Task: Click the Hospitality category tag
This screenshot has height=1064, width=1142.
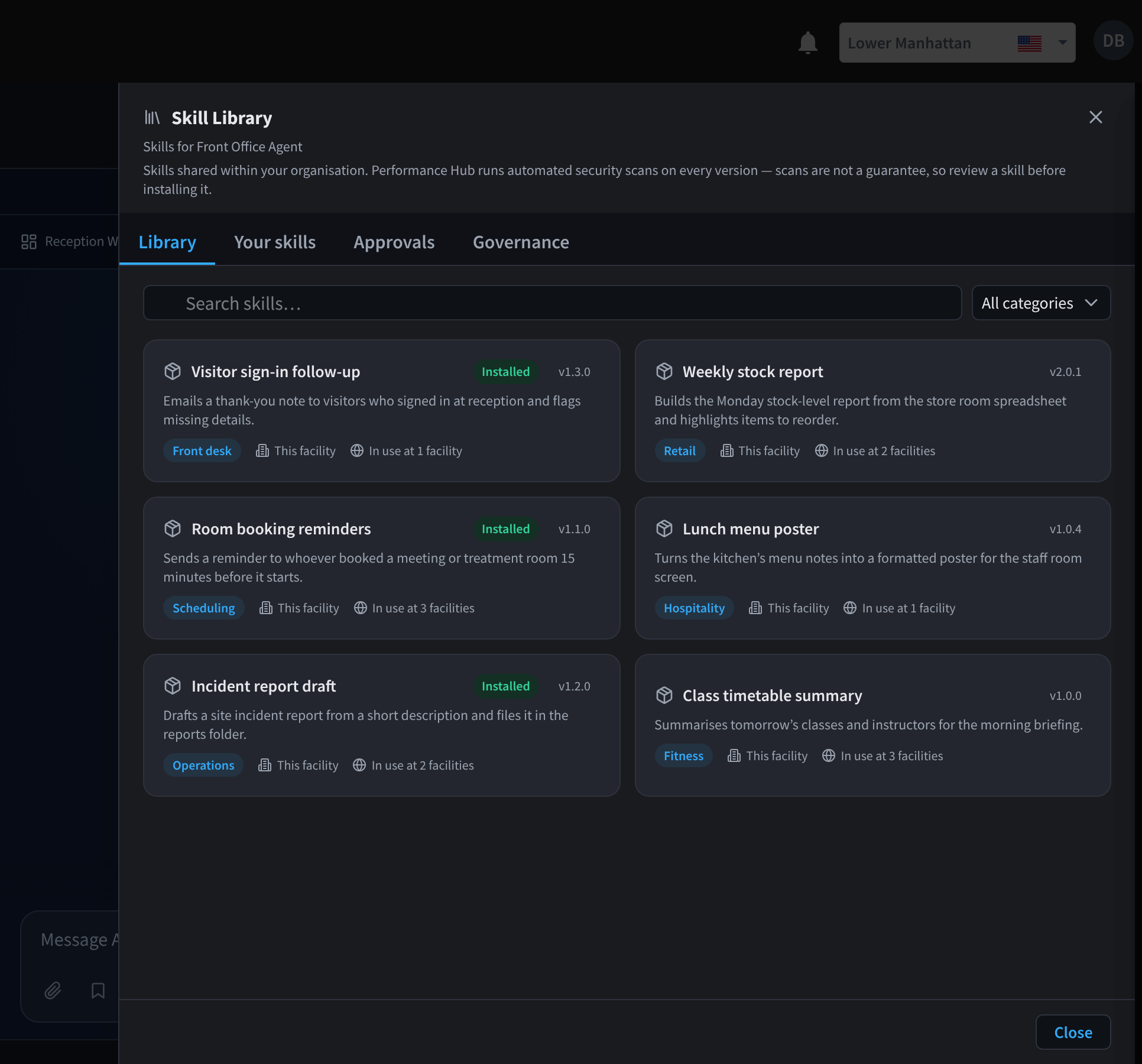Action: (x=694, y=608)
